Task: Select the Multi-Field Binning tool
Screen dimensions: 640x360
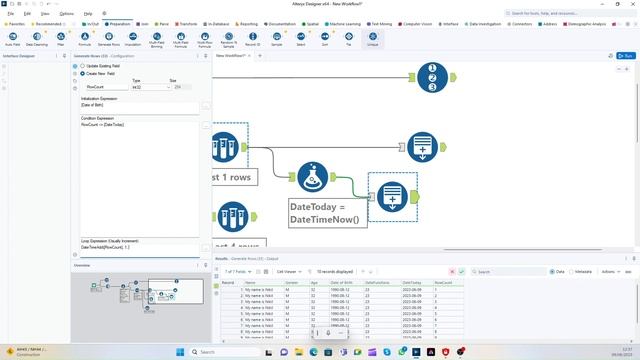Action: click(x=157, y=40)
